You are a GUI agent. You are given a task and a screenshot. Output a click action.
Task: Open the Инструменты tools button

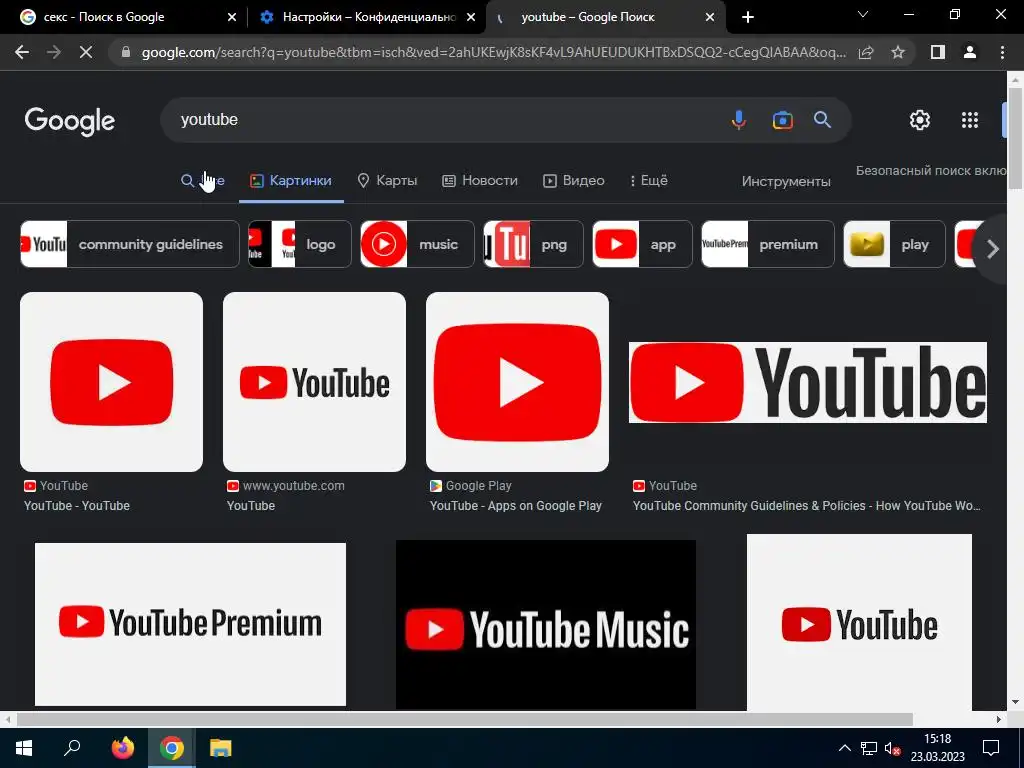tap(786, 182)
